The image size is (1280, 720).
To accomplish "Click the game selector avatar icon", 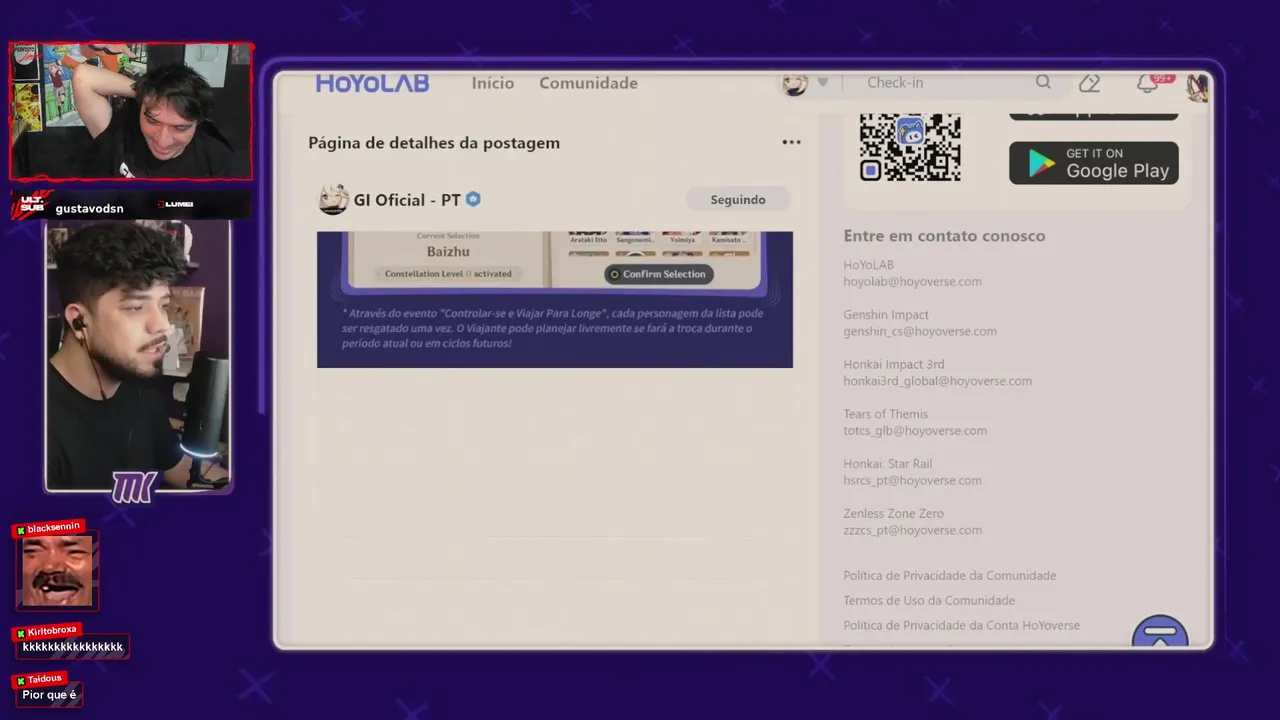I will click(795, 84).
